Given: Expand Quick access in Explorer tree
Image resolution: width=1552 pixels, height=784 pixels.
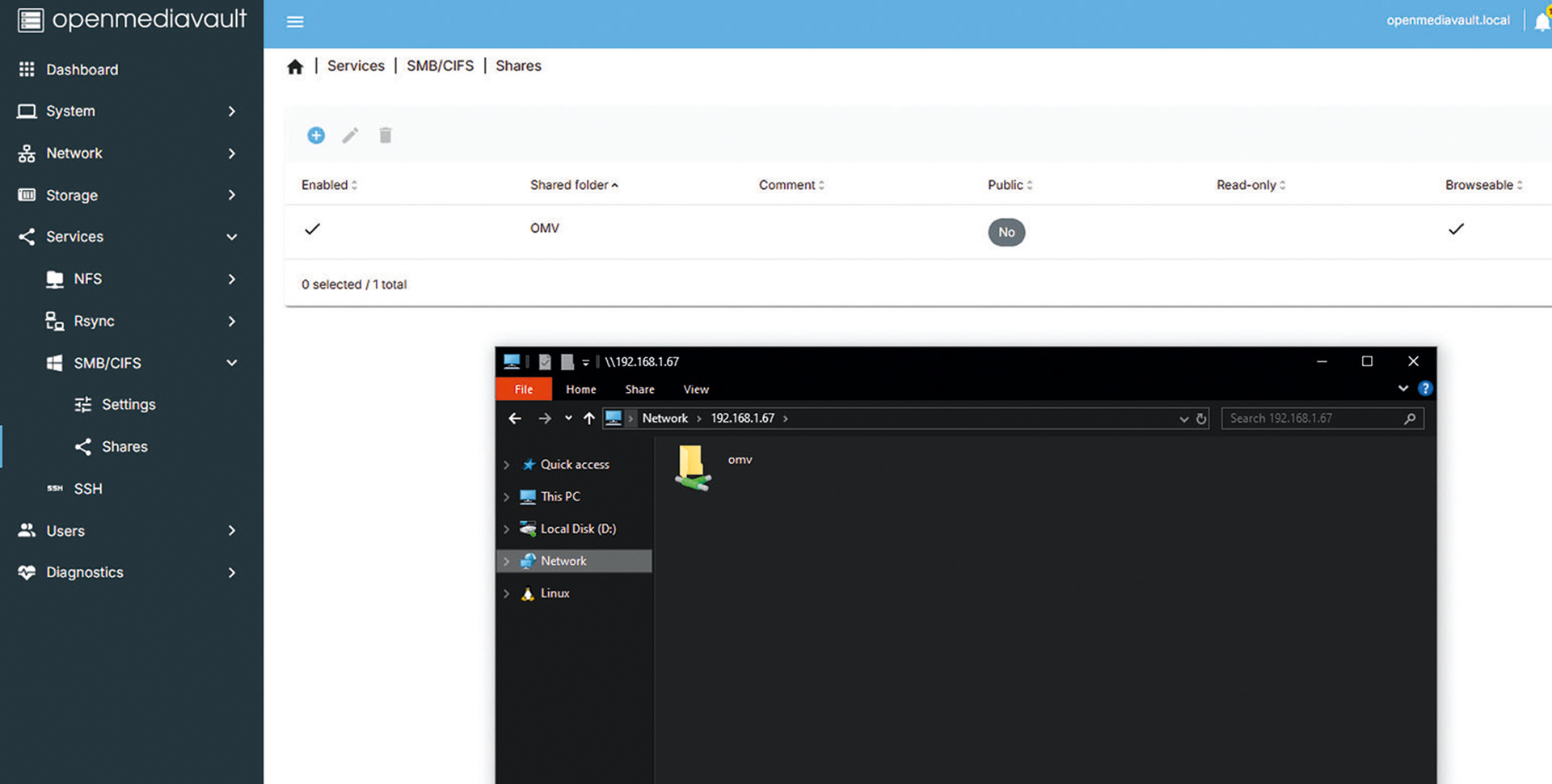Looking at the screenshot, I should pos(507,465).
